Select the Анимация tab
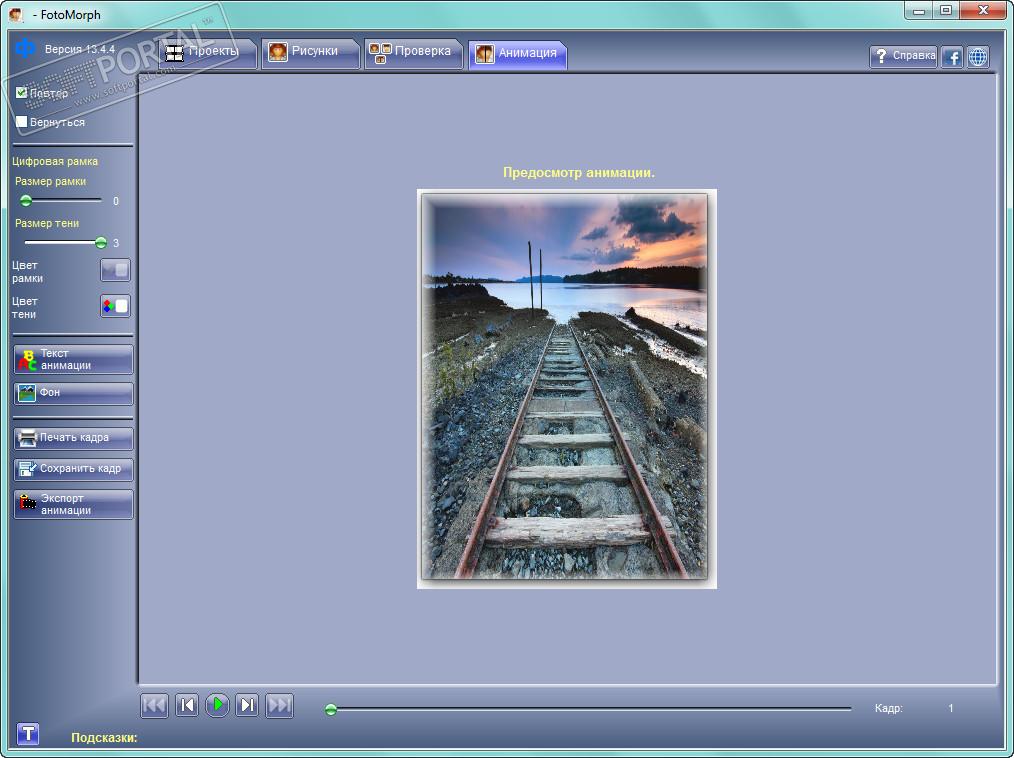The height and width of the screenshot is (758, 1014). pos(517,54)
